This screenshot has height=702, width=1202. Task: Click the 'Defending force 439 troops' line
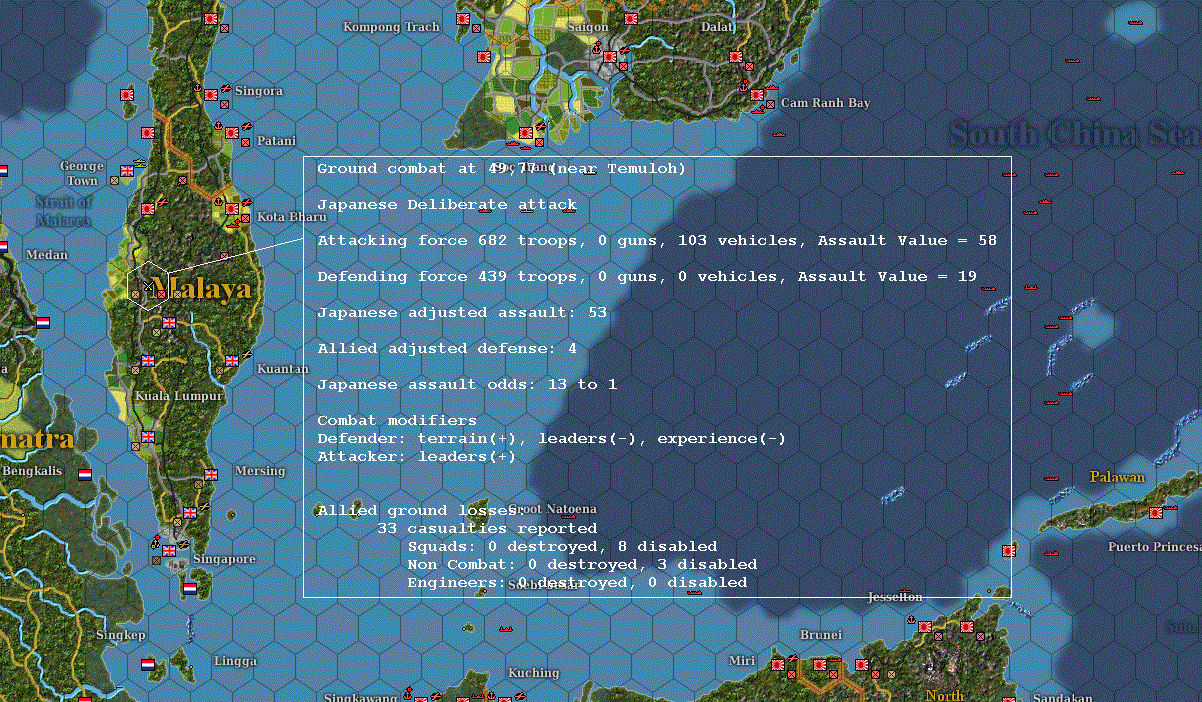click(647, 277)
